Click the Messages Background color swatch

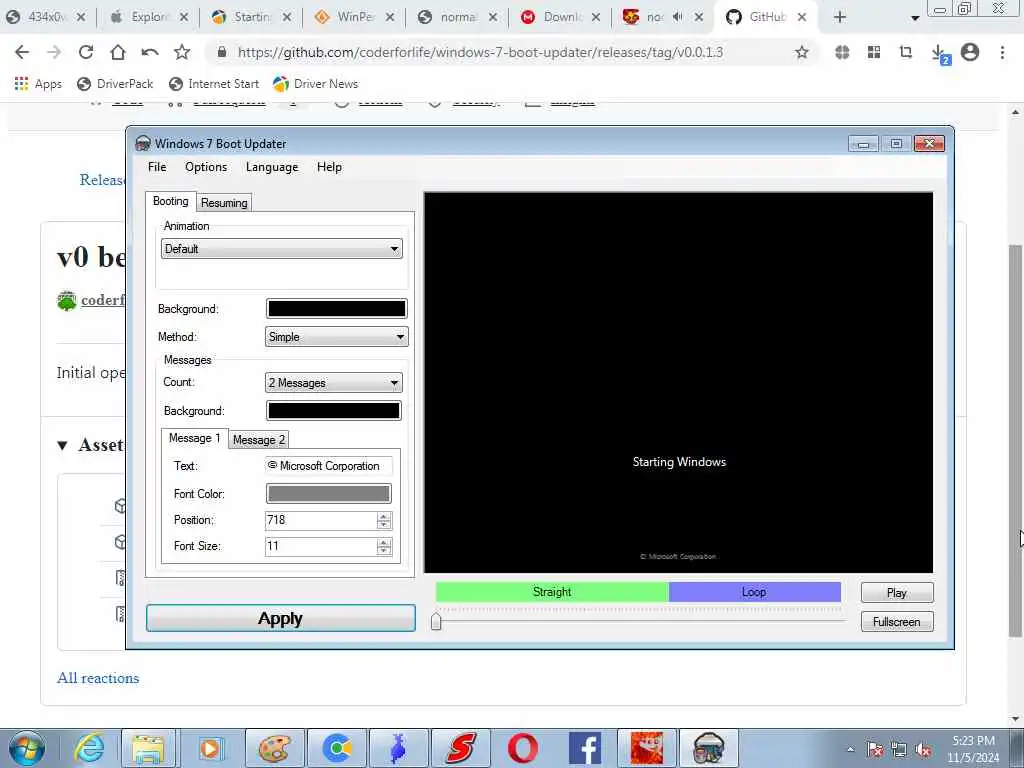(x=334, y=410)
